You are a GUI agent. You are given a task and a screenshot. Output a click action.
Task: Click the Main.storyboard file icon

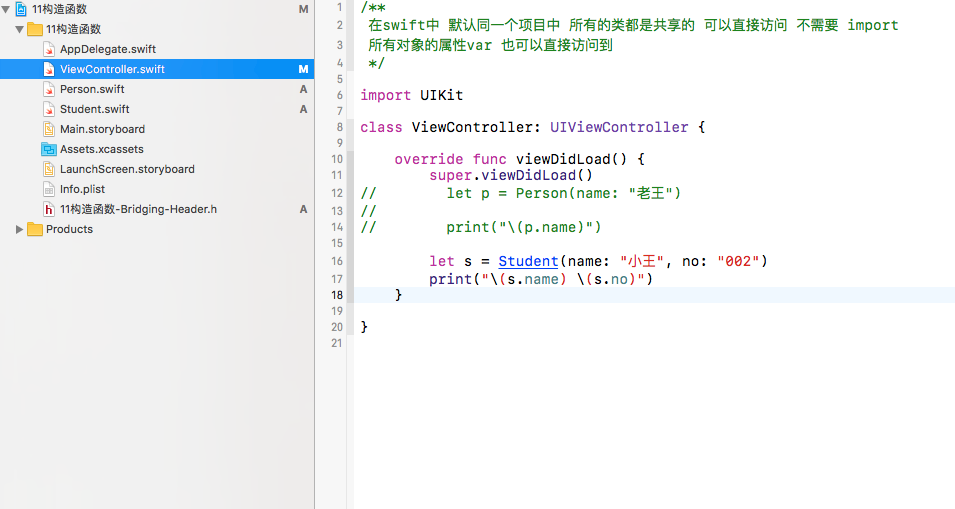49,129
